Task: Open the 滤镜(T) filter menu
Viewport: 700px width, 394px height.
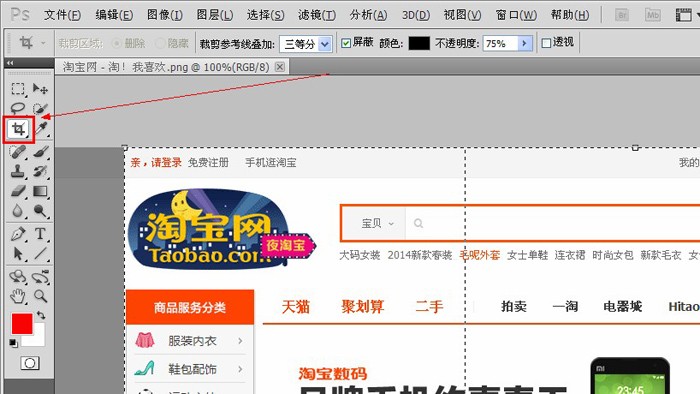Action: point(317,15)
